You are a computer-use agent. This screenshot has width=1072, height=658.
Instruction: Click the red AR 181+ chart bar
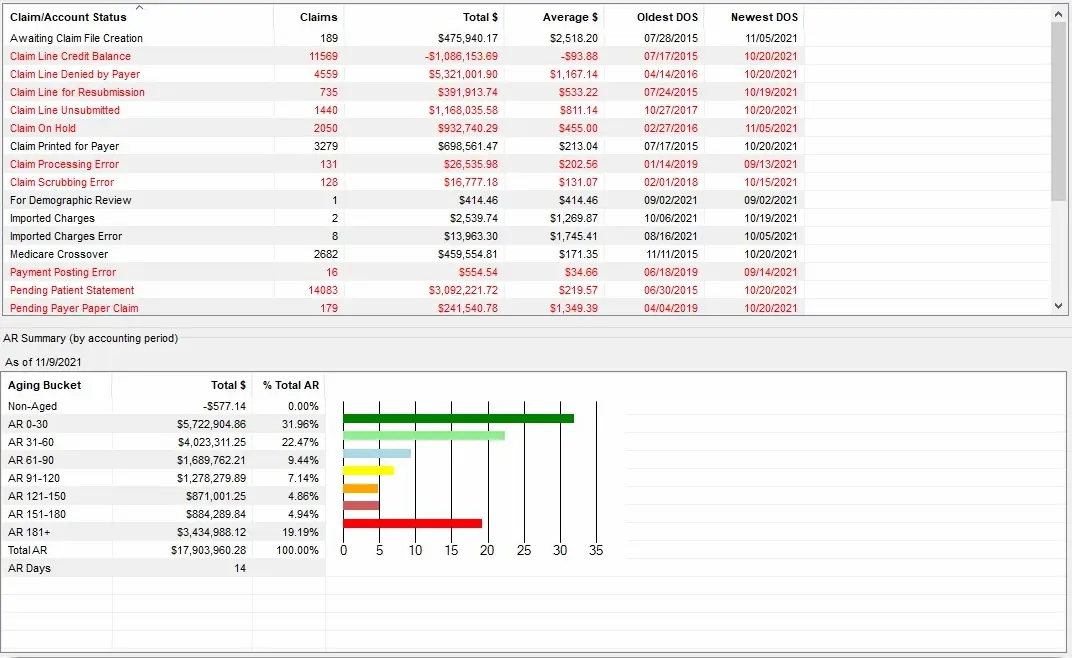pos(410,522)
